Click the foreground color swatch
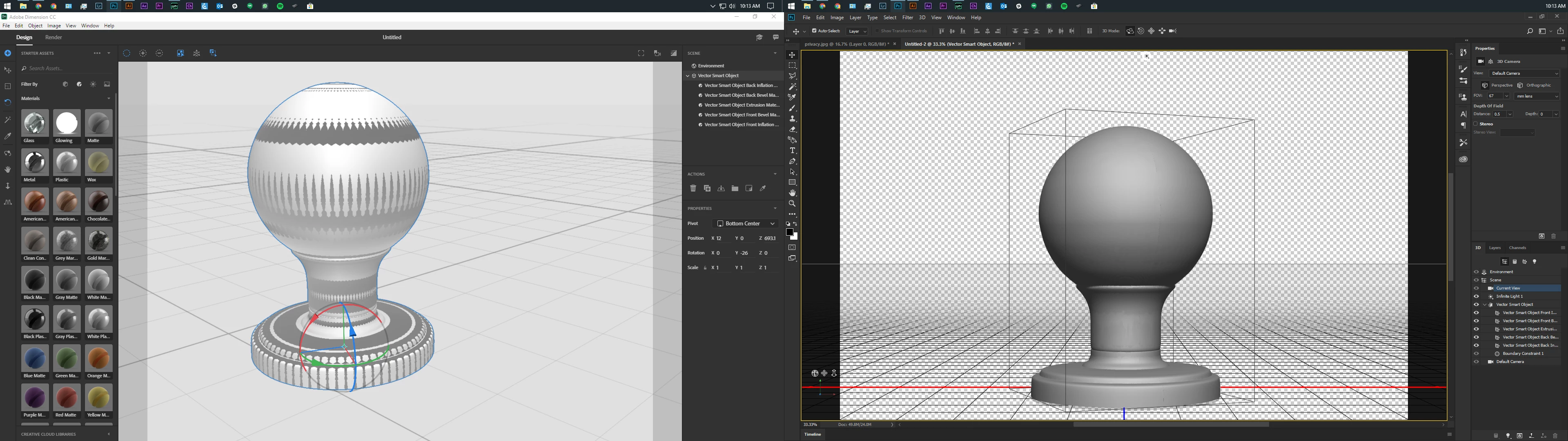Viewport: 1568px width, 441px height. pos(789,232)
